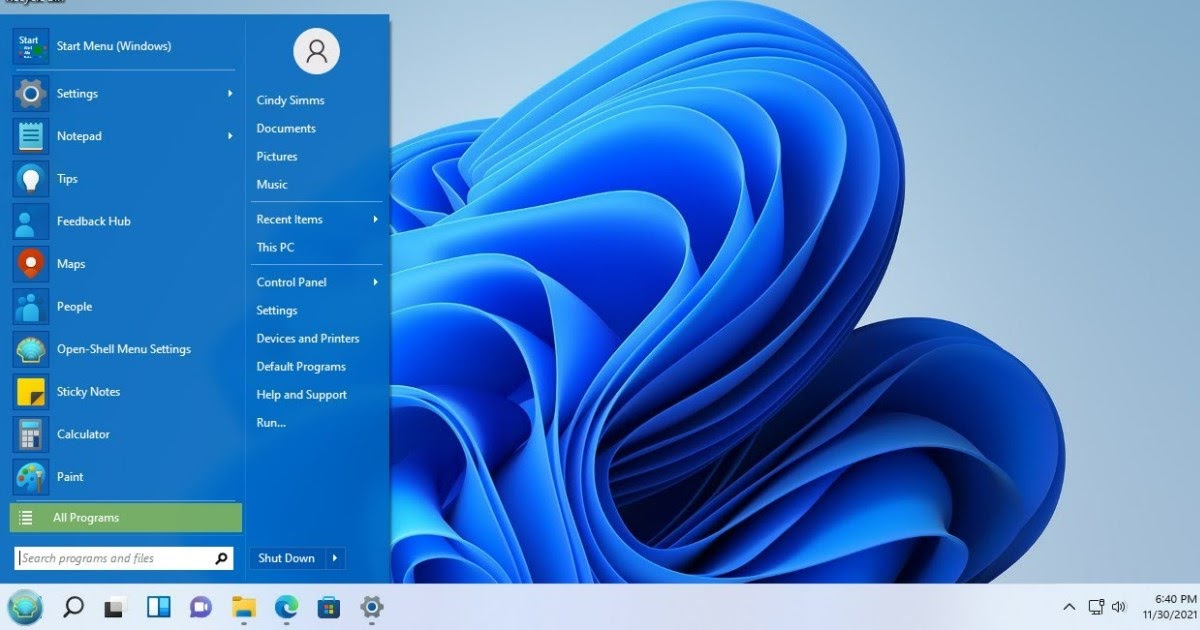The width and height of the screenshot is (1200, 630).
Task: Click the user account avatar picture
Action: click(x=316, y=51)
